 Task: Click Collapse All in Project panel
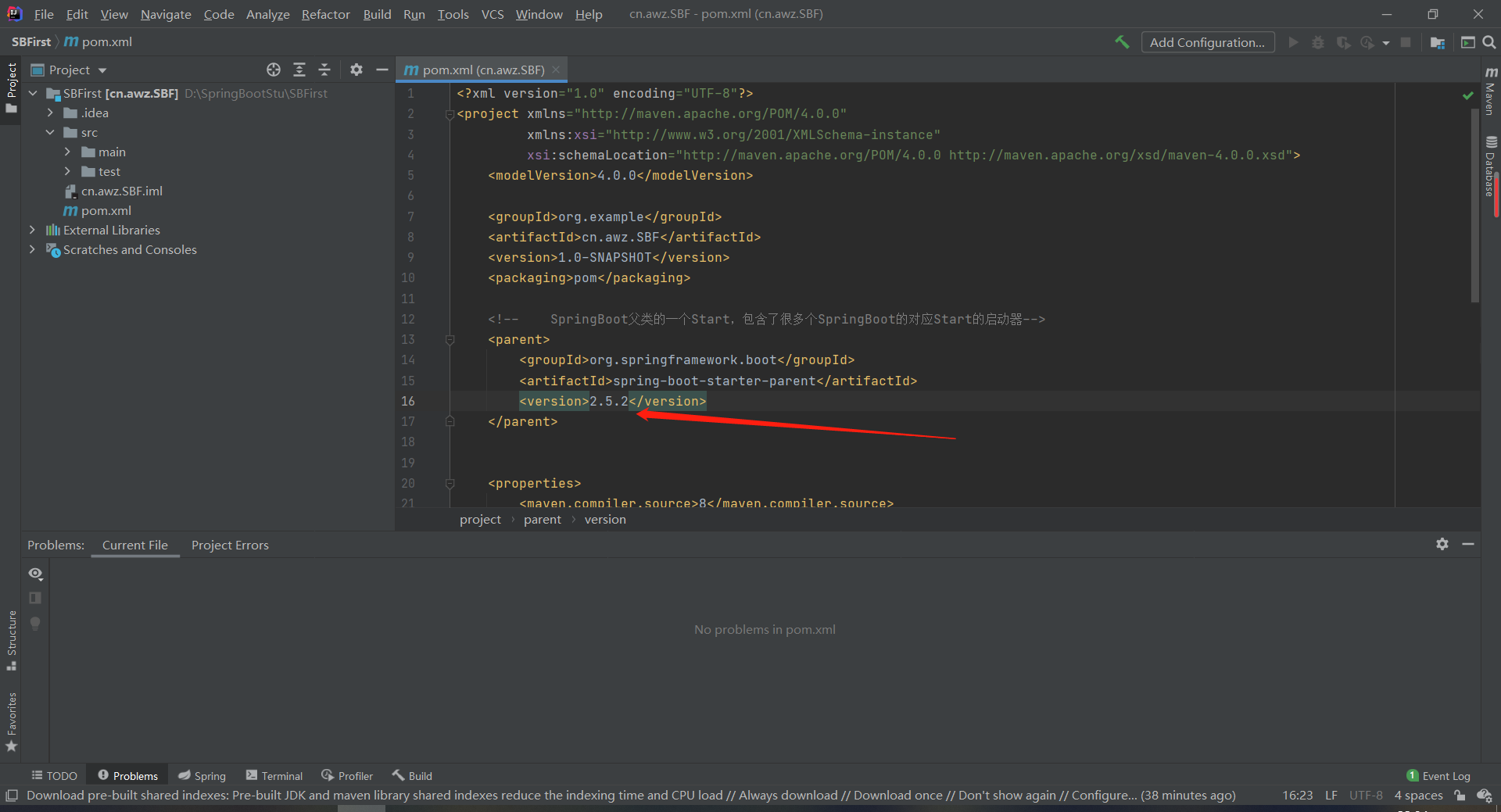coord(324,70)
